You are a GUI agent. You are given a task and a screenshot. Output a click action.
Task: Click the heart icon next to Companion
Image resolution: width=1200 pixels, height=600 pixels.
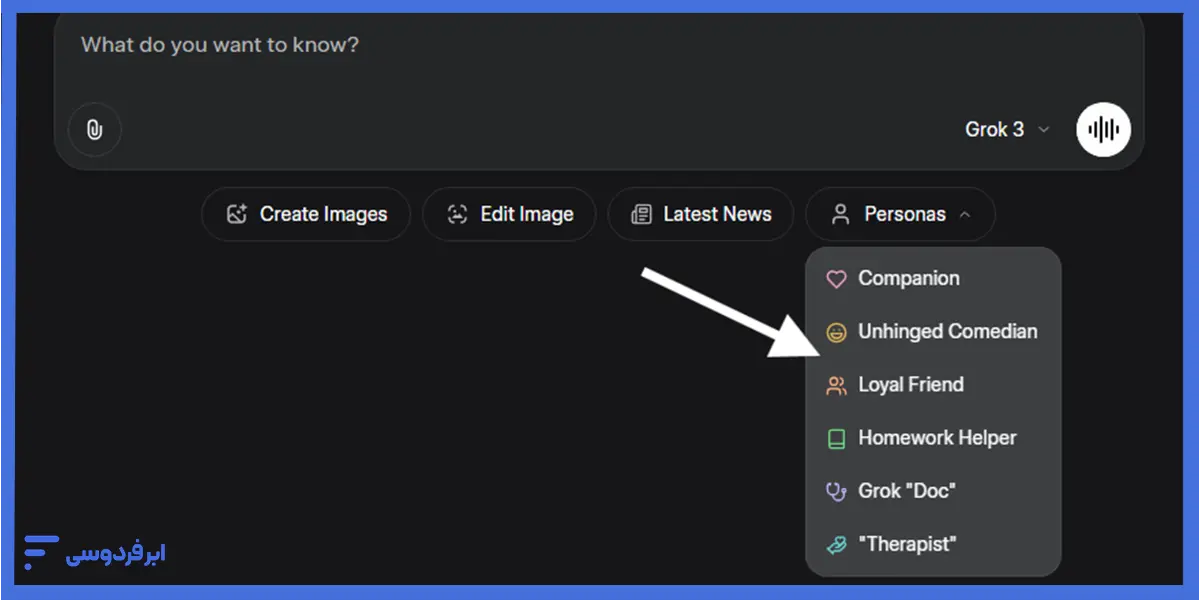(836, 279)
